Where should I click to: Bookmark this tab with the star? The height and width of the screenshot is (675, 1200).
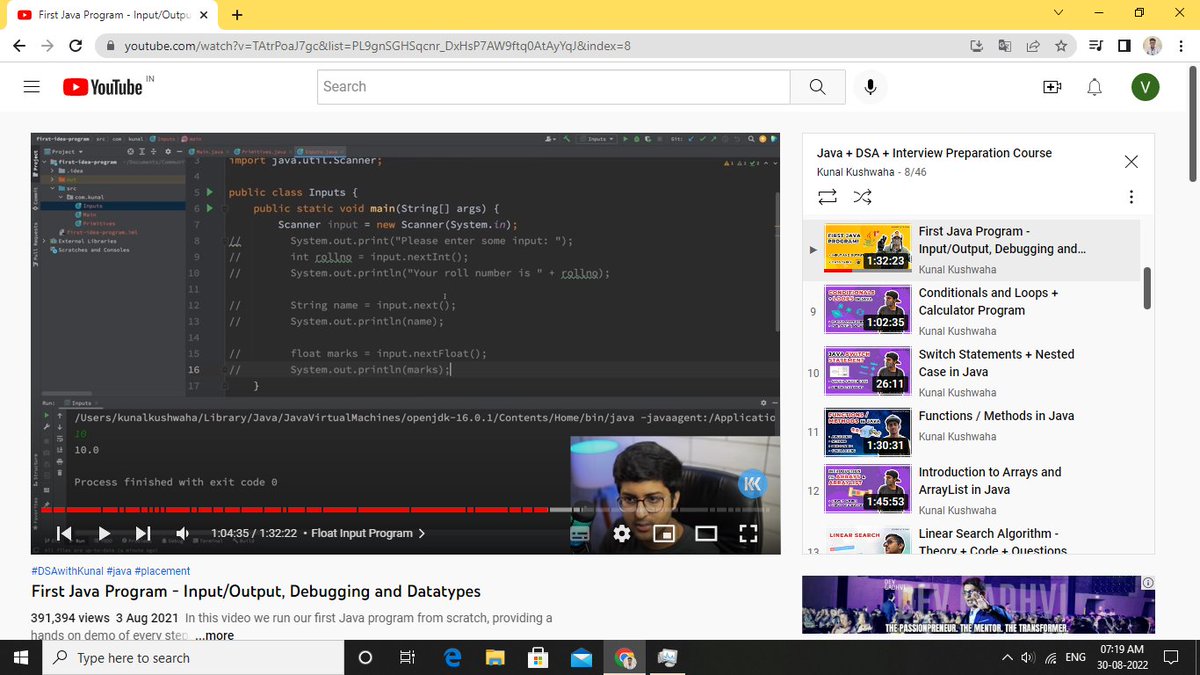(1061, 46)
